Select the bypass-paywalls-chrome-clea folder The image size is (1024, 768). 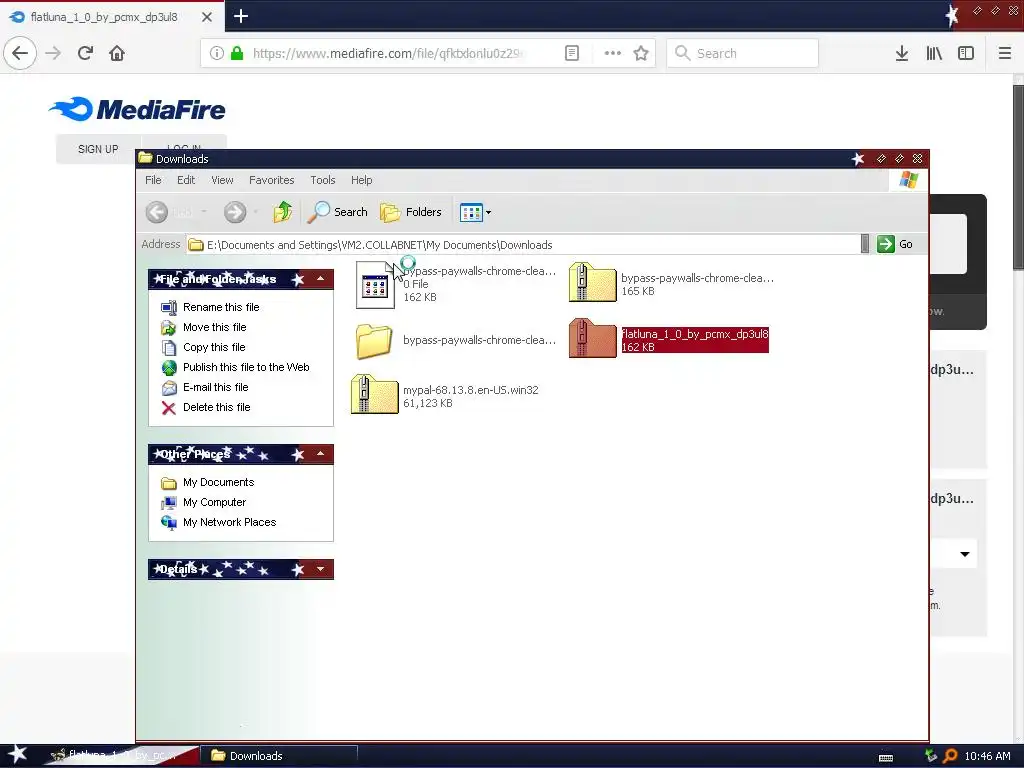[x=455, y=340]
